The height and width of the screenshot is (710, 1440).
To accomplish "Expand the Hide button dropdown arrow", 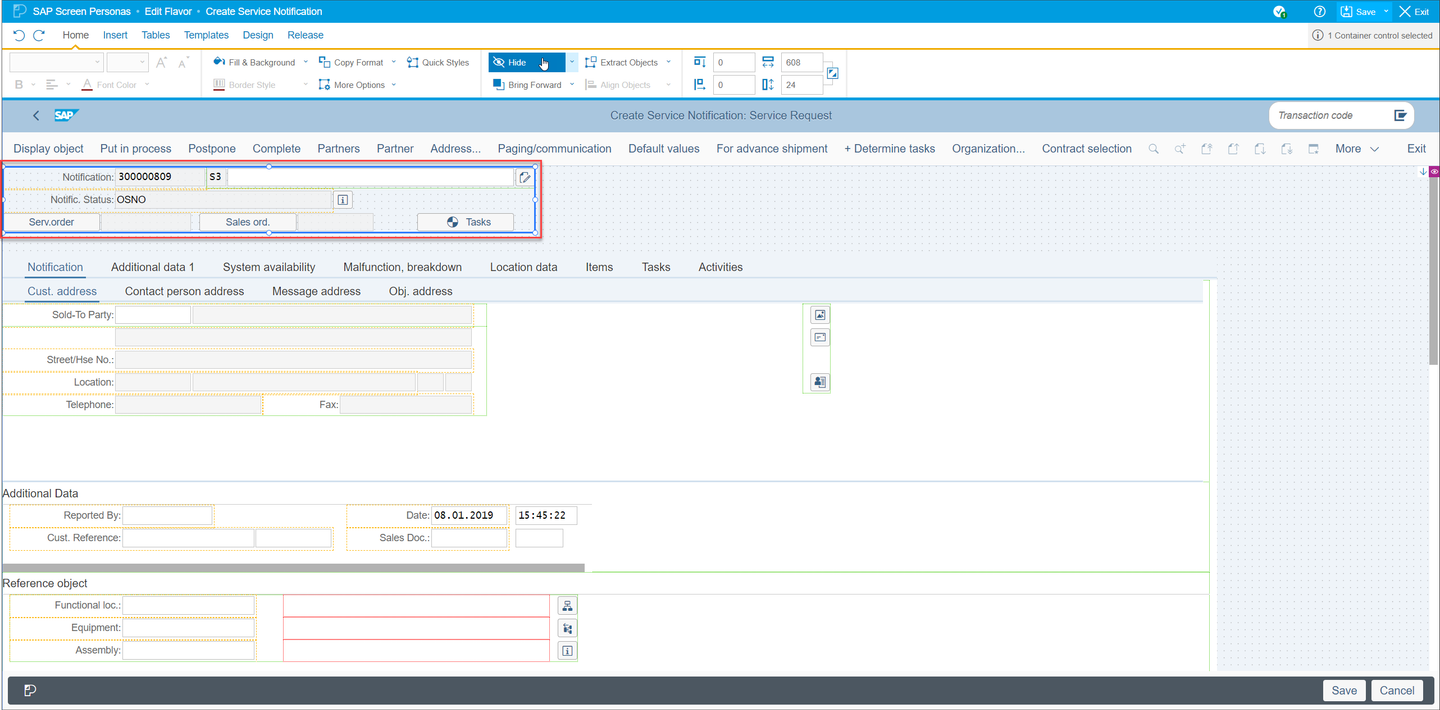I will click(x=572, y=62).
